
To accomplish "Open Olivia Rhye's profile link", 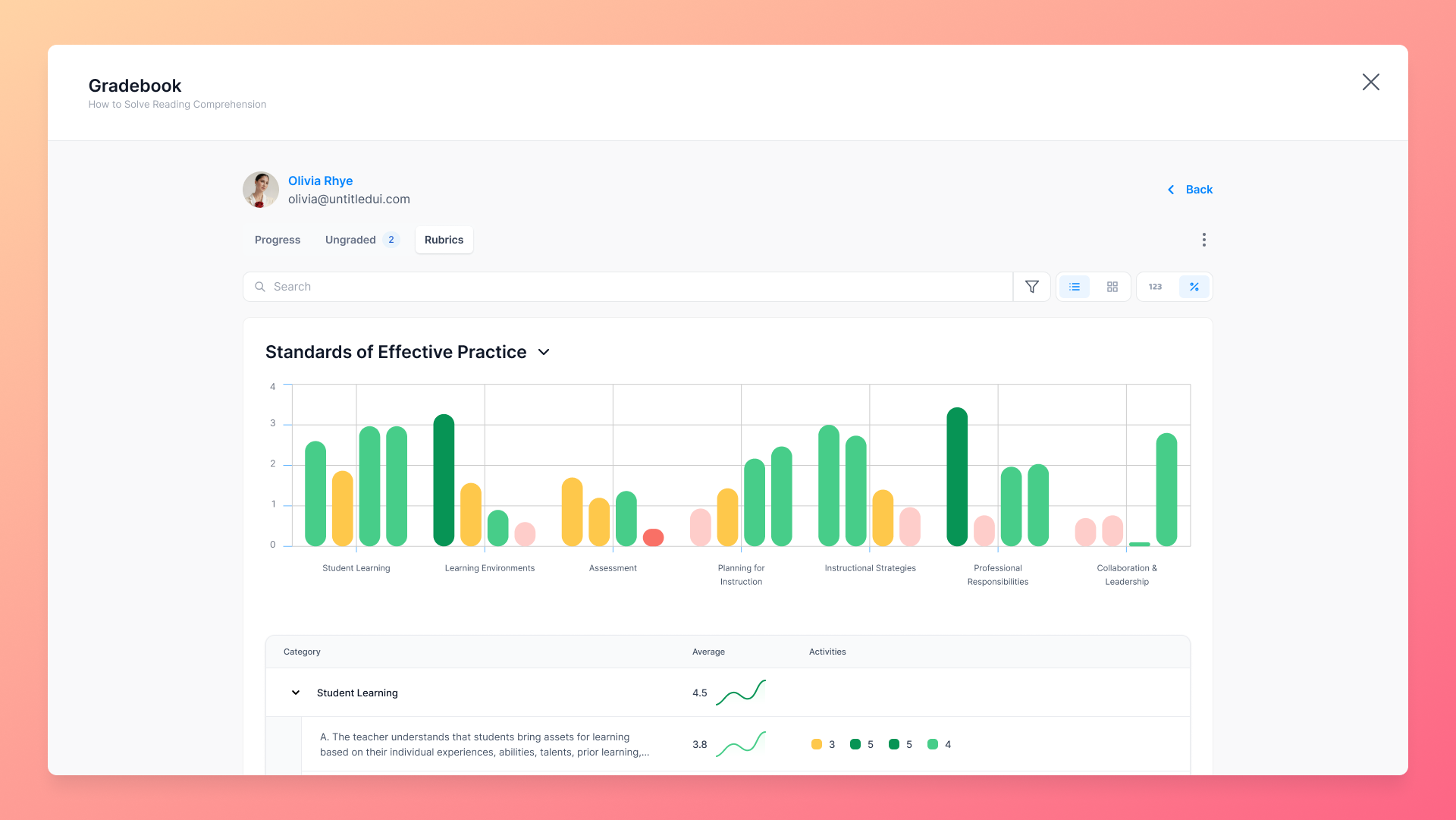I will (320, 181).
